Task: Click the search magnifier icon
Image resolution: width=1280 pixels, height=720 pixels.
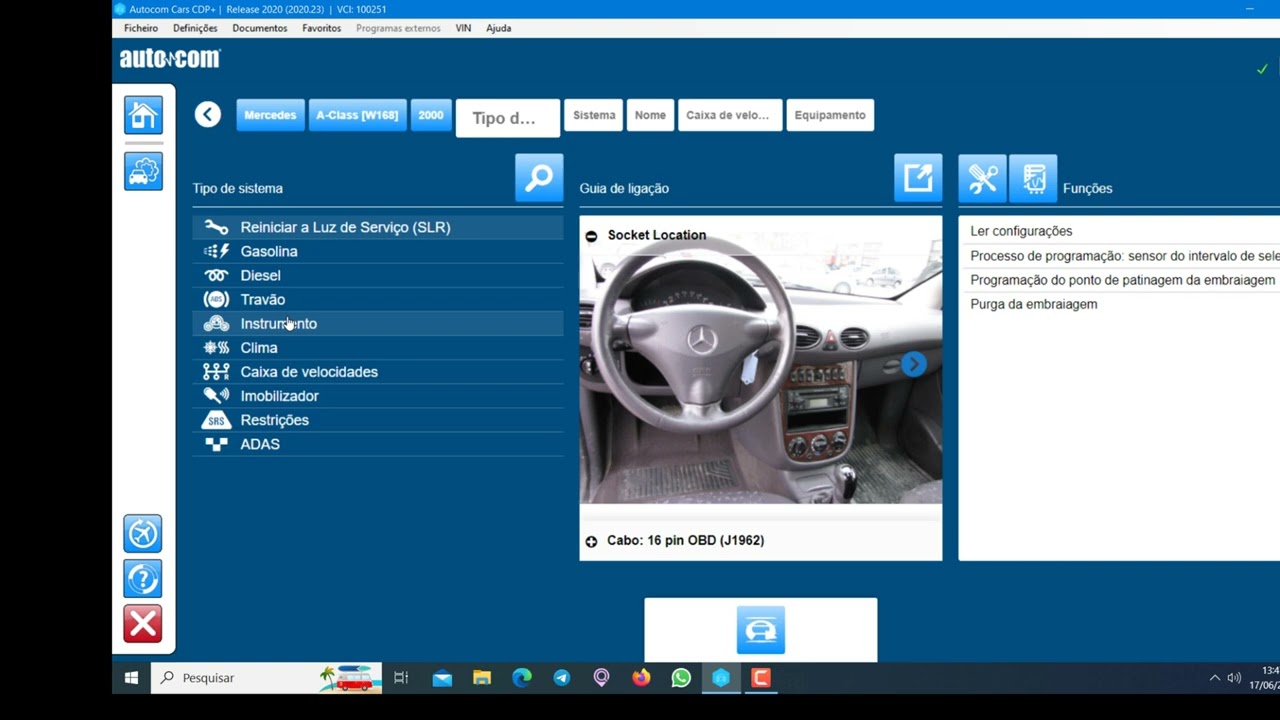Action: [539, 178]
